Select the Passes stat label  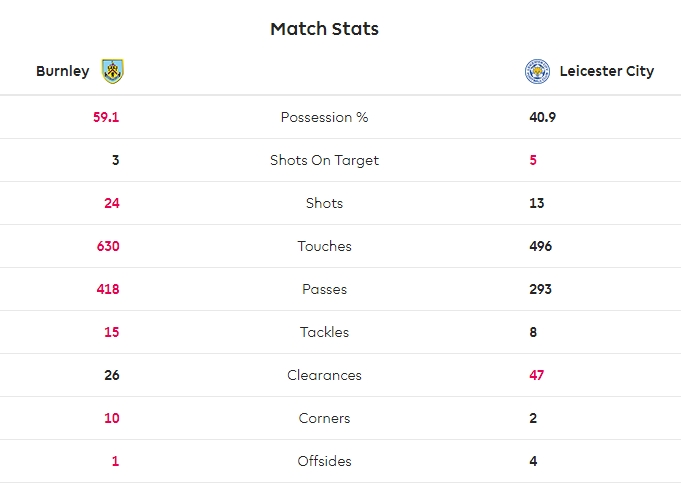point(324,289)
